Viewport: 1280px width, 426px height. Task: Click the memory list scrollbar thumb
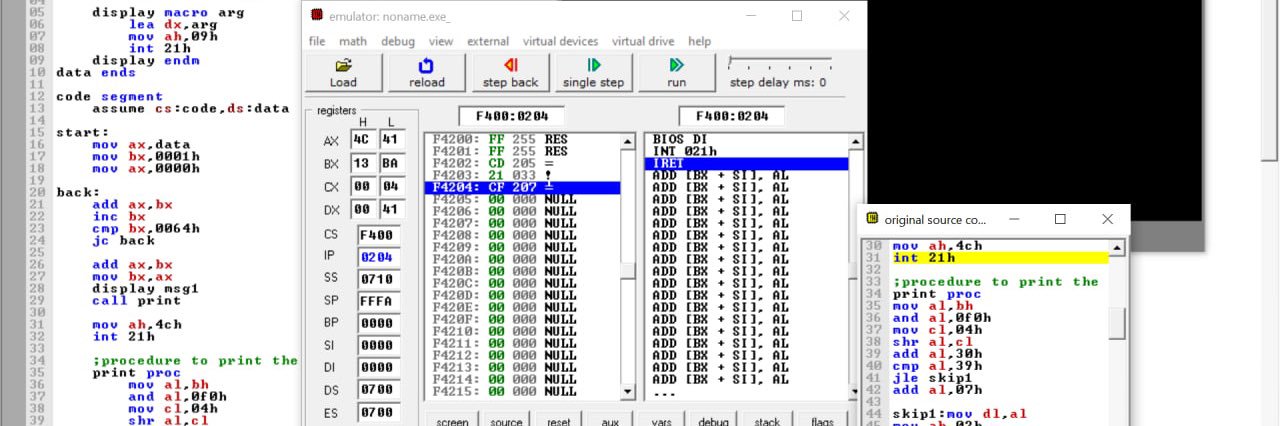pos(628,271)
